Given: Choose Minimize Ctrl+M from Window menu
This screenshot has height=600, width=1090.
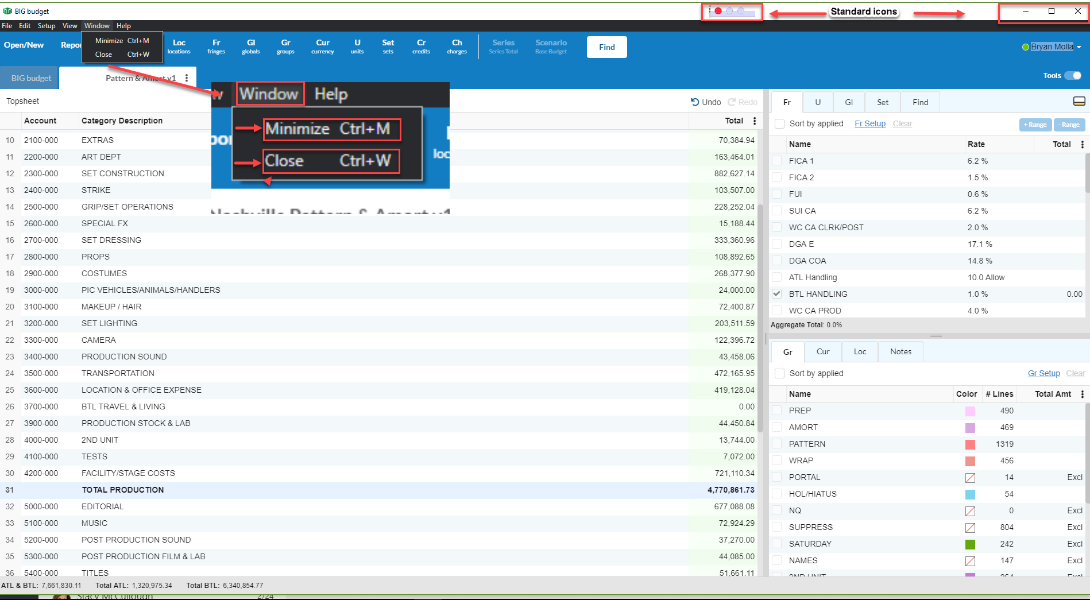Looking at the screenshot, I should pos(122,40).
